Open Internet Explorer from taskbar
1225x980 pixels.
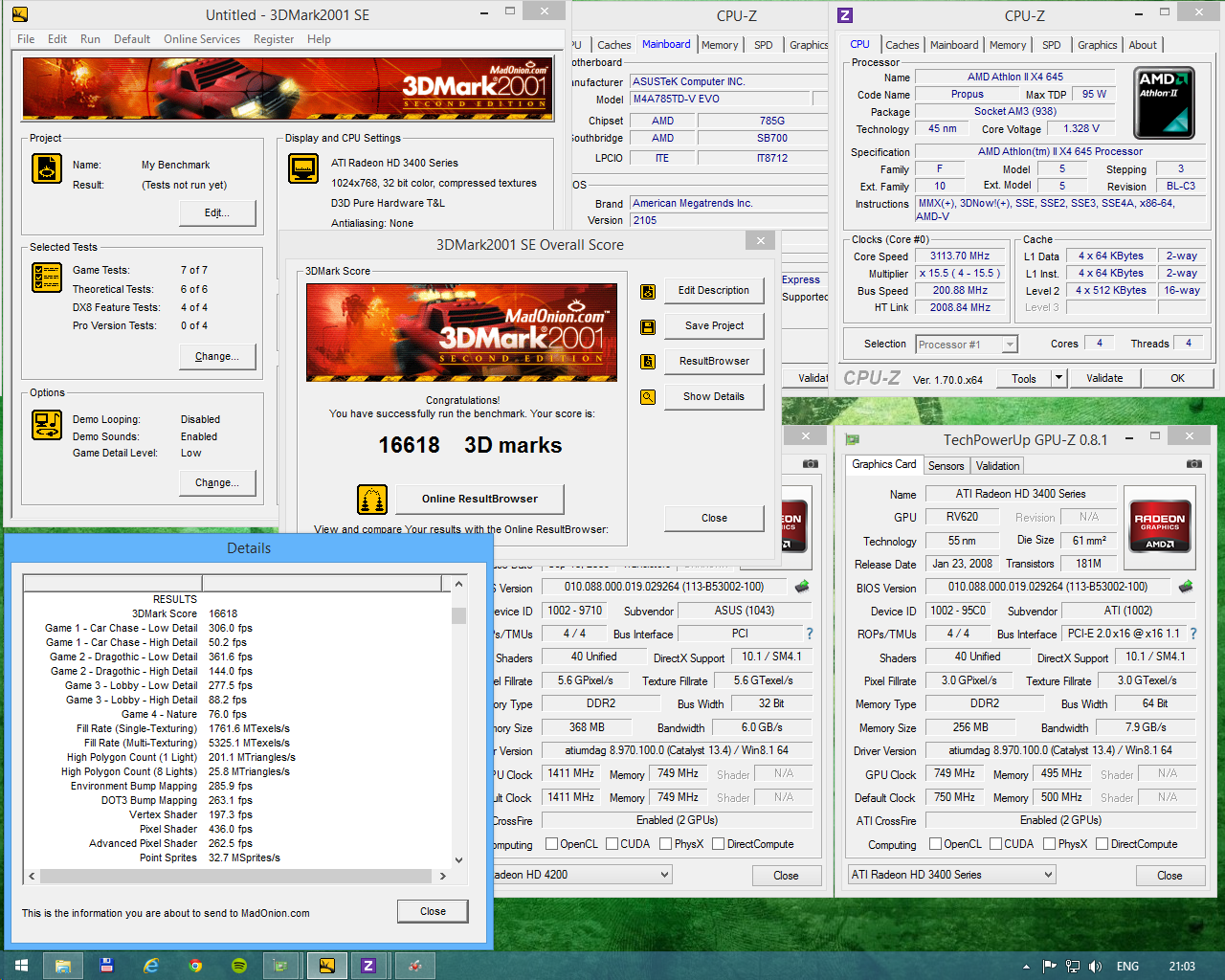151,966
